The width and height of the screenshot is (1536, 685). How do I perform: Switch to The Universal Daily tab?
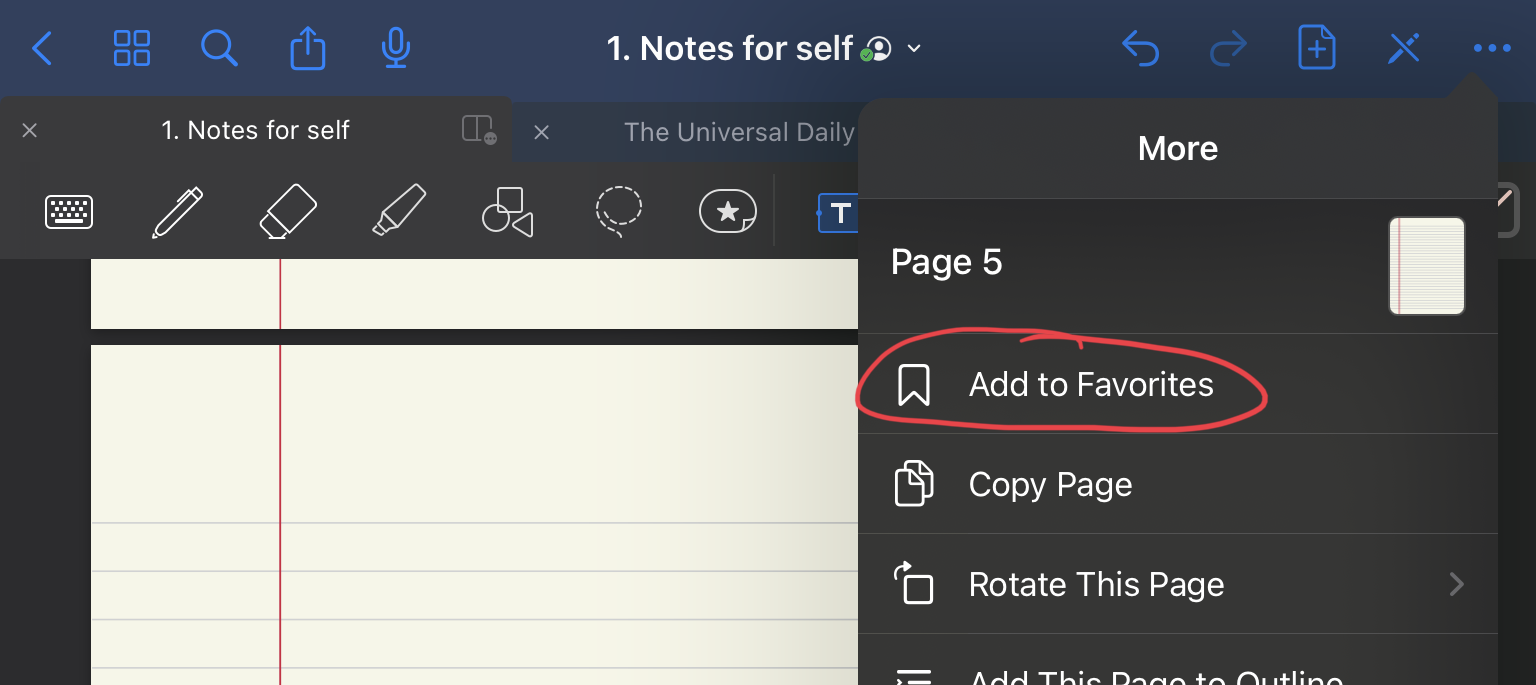(x=738, y=132)
